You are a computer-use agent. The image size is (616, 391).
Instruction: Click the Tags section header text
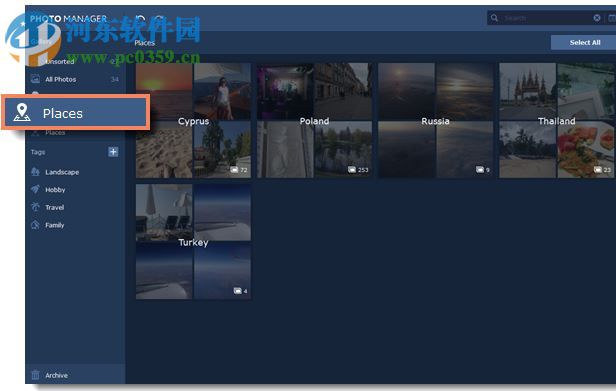[x=38, y=152]
